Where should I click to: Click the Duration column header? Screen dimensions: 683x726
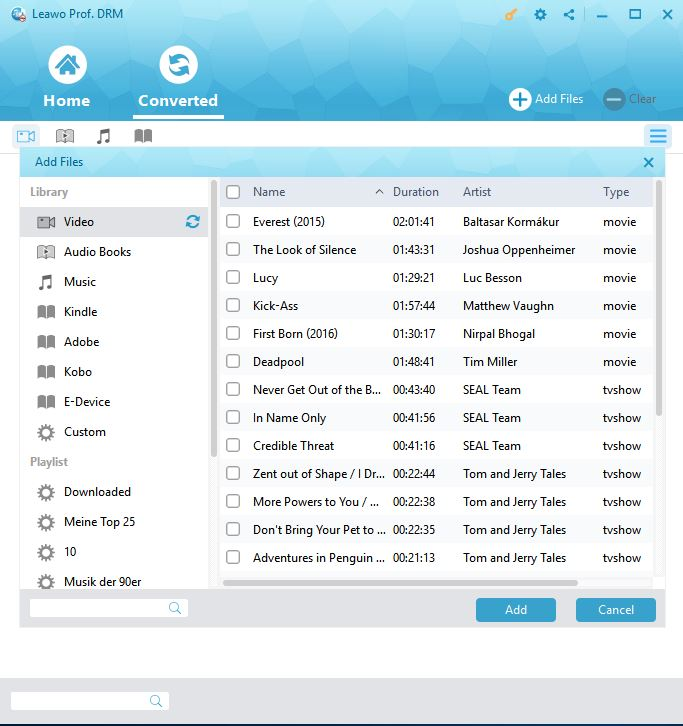tap(416, 192)
